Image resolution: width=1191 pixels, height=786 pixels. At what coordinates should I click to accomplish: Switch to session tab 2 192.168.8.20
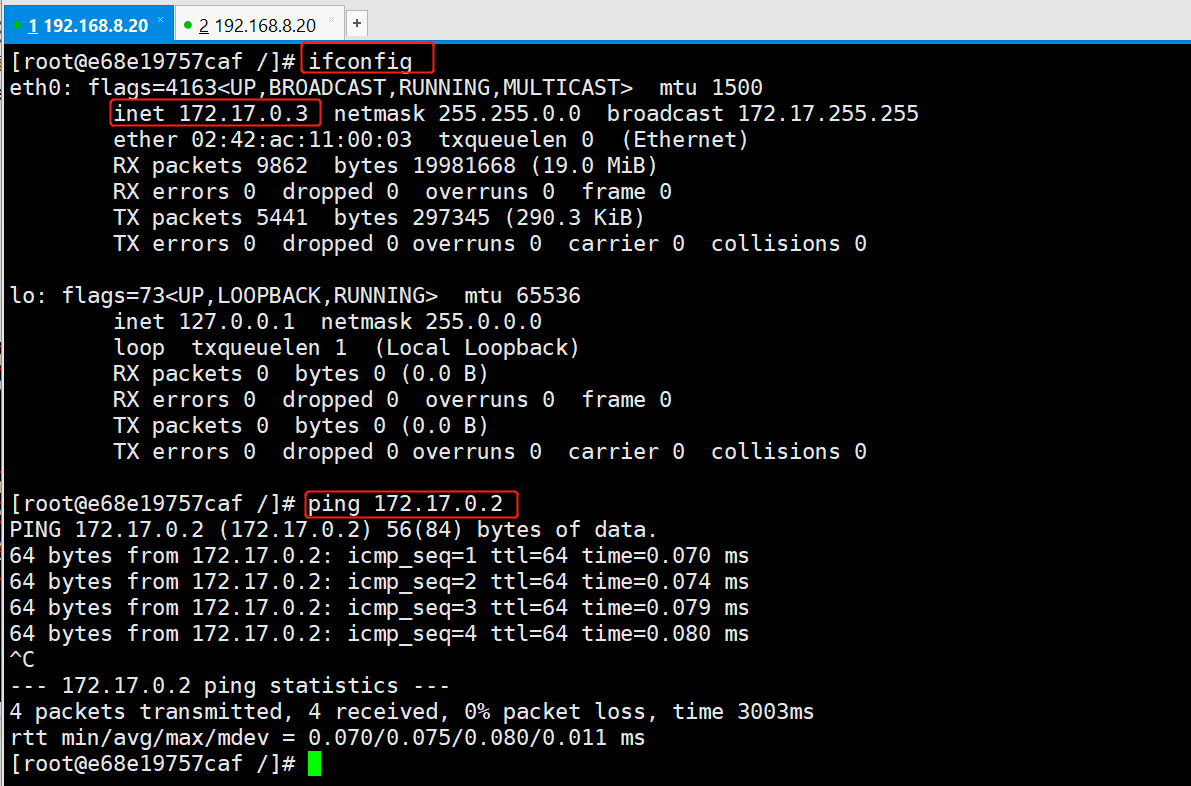tap(258, 25)
